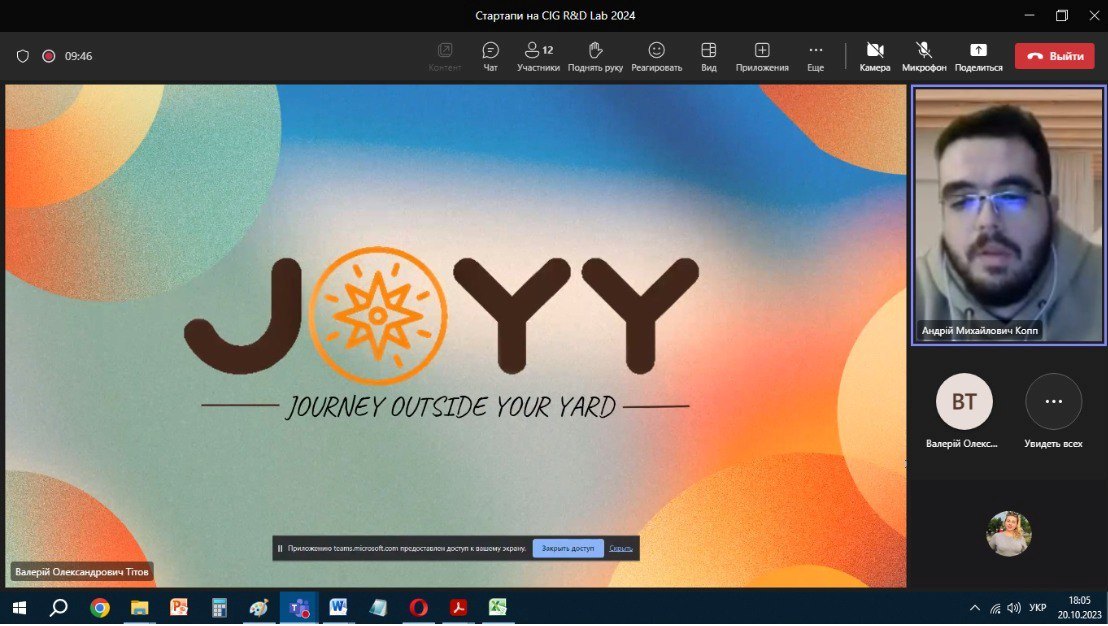The height and width of the screenshot is (626, 1108).
Task: Click the red recording indicator
Action: point(49,56)
